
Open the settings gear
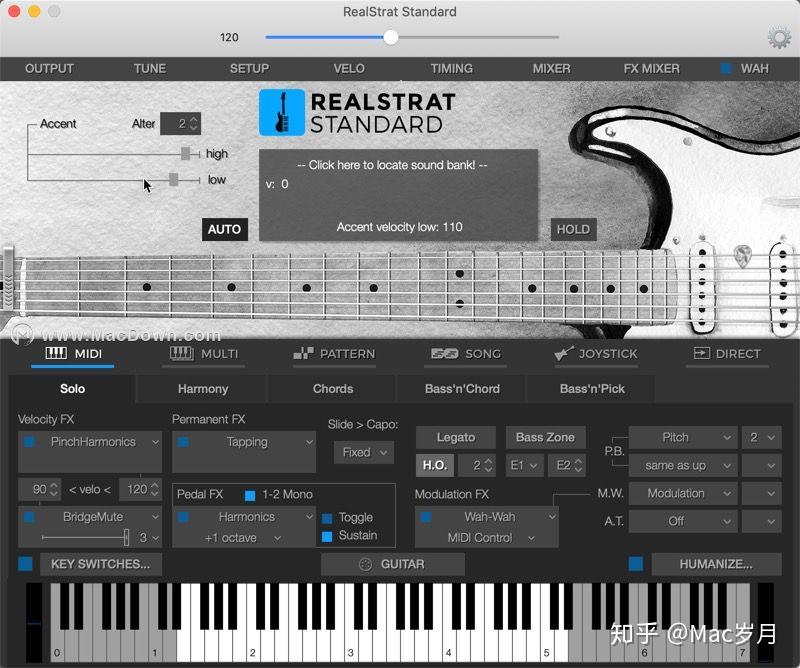click(778, 36)
